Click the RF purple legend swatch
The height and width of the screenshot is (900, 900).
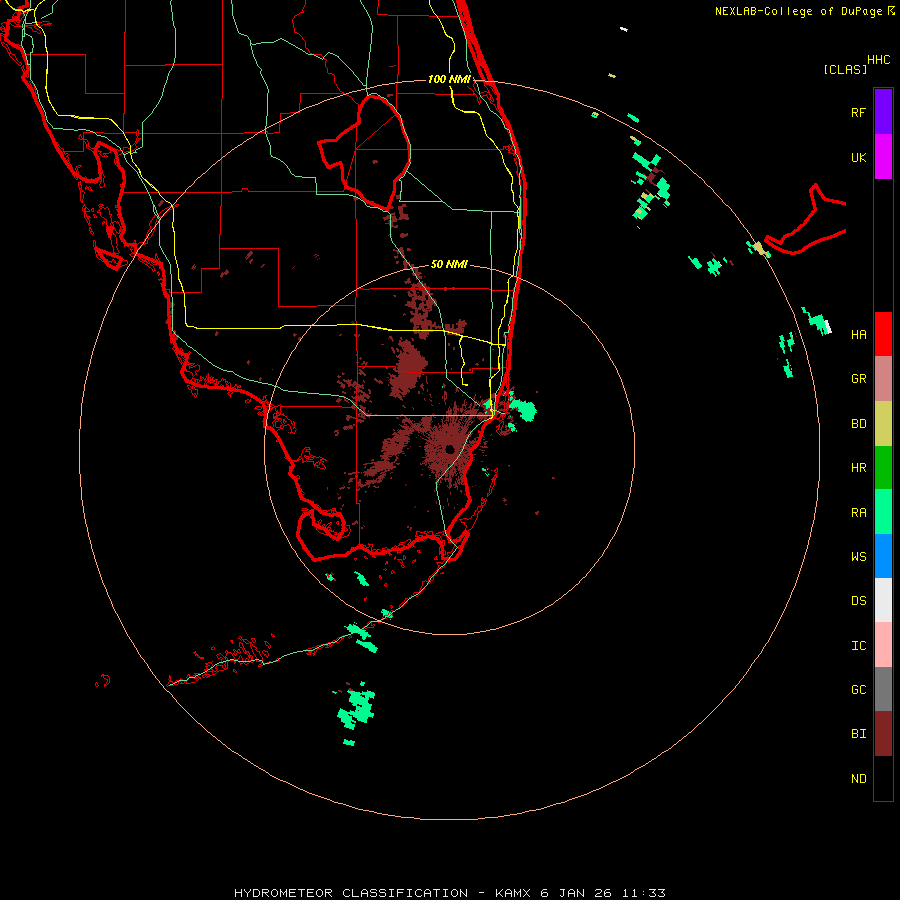[x=883, y=112]
